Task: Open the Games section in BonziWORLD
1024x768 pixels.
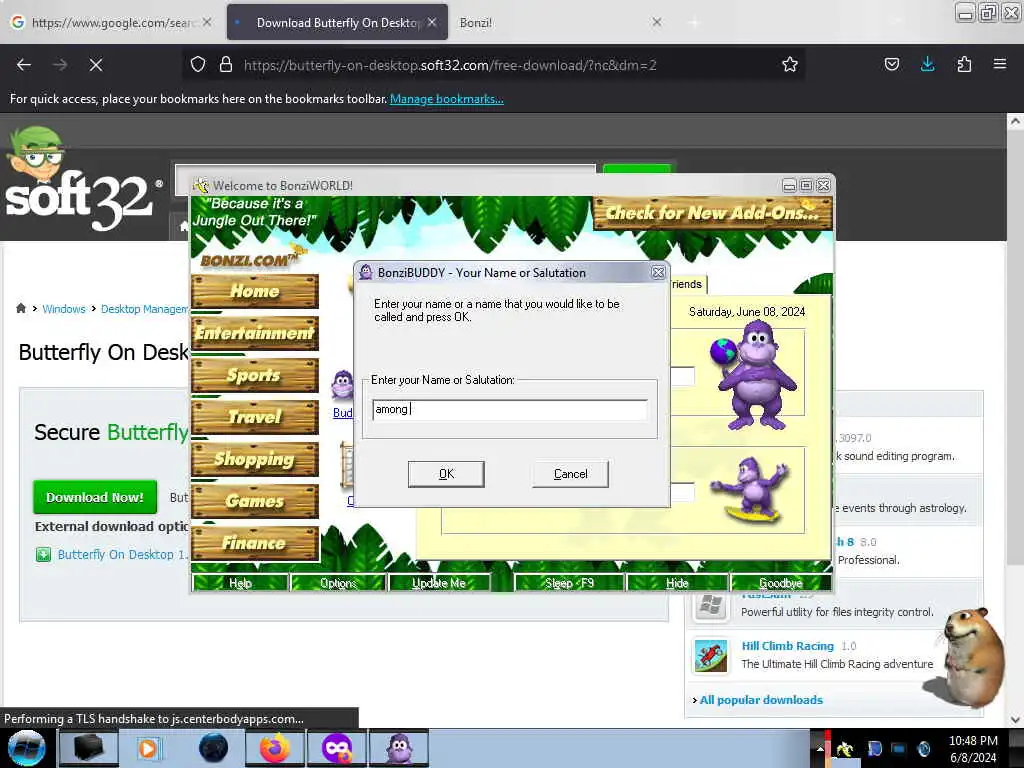Action: pos(255,501)
